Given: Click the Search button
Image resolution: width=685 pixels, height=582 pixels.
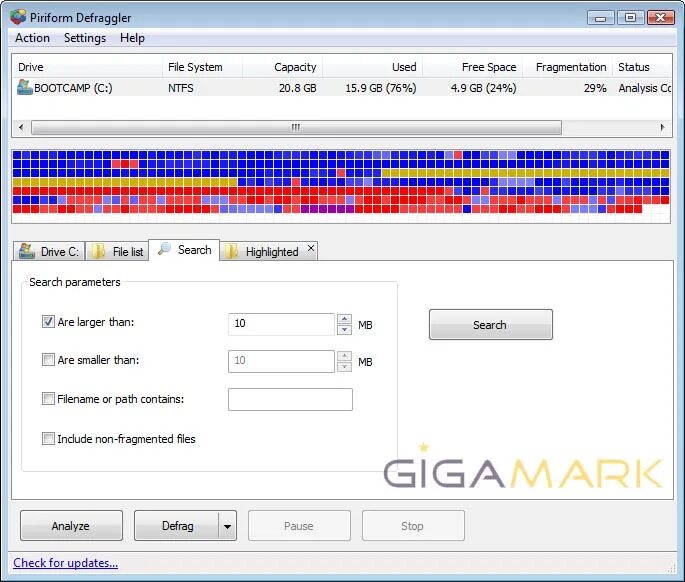Looking at the screenshot, I should (491, 325).
